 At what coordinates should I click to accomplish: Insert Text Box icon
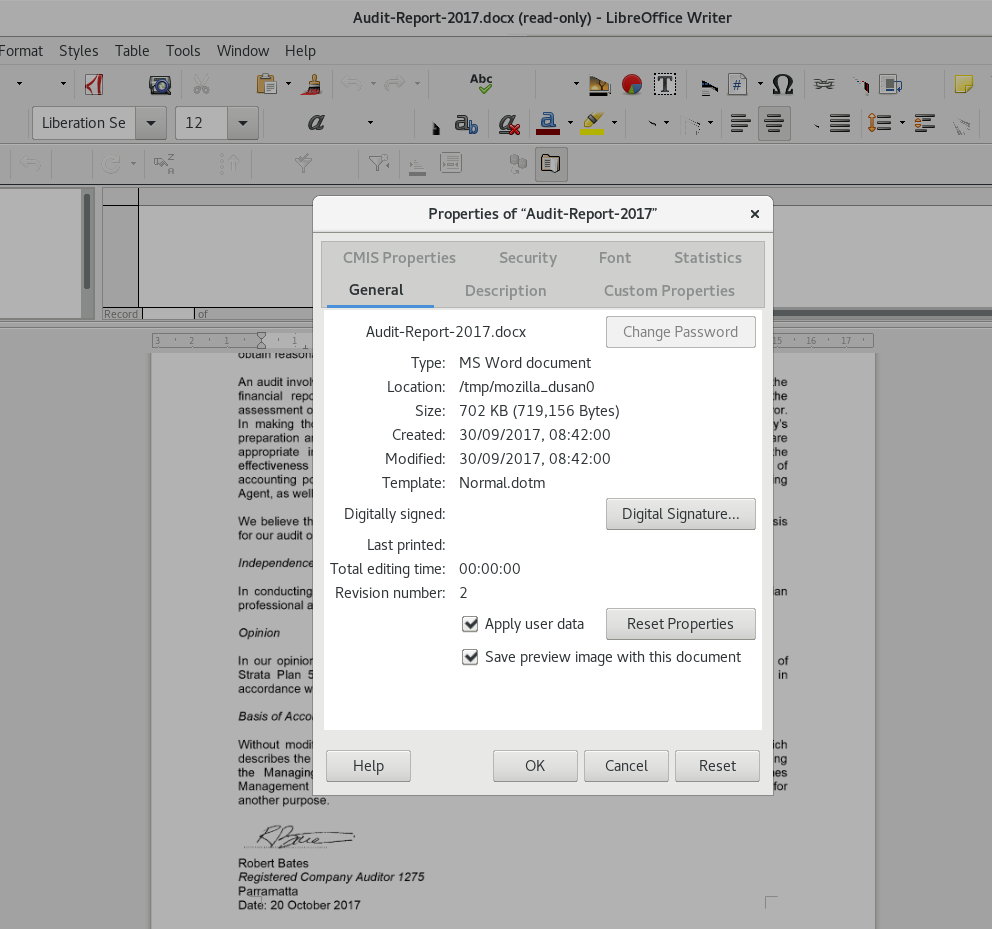(x=665, y=84)
